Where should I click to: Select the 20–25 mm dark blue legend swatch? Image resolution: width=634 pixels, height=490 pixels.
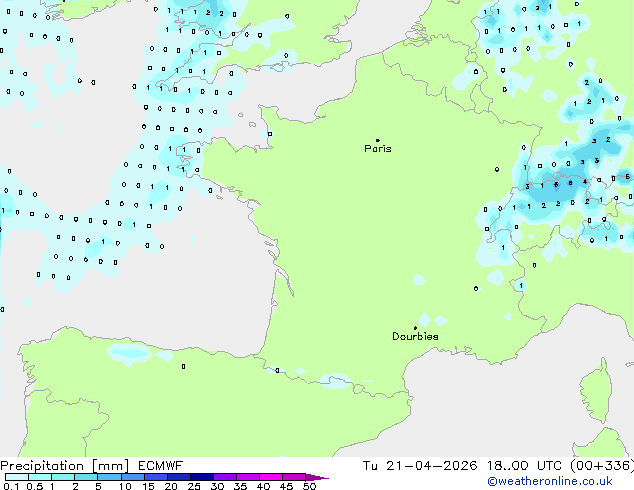click(178, 477)
